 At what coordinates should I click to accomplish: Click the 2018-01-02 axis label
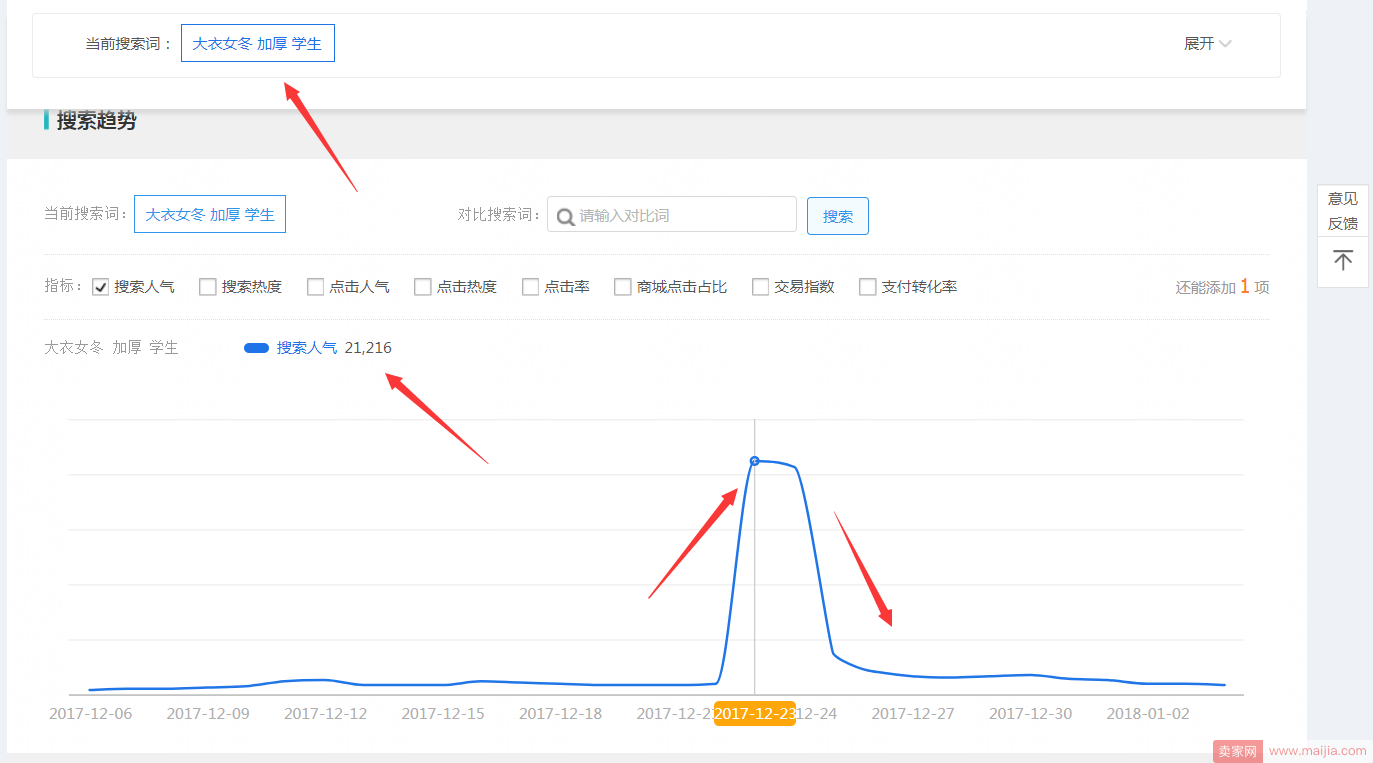click(1148, 714)
